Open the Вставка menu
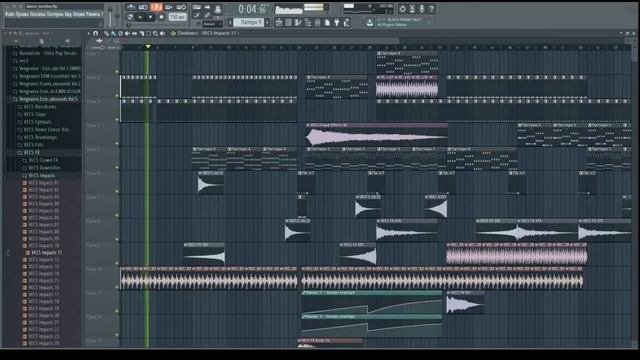 tap(38, 14)
